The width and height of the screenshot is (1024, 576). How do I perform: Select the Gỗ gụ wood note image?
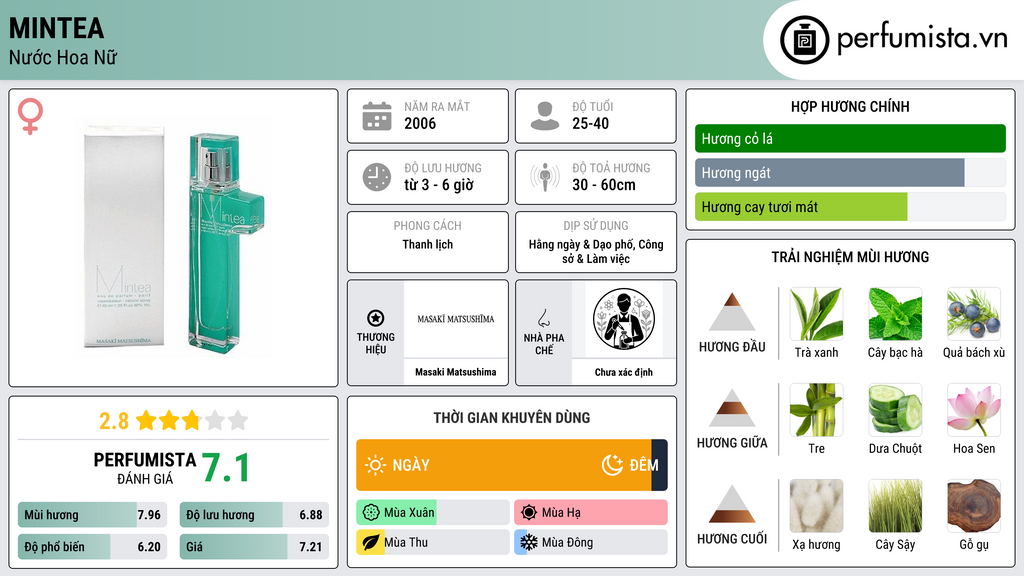pos(974,506)
